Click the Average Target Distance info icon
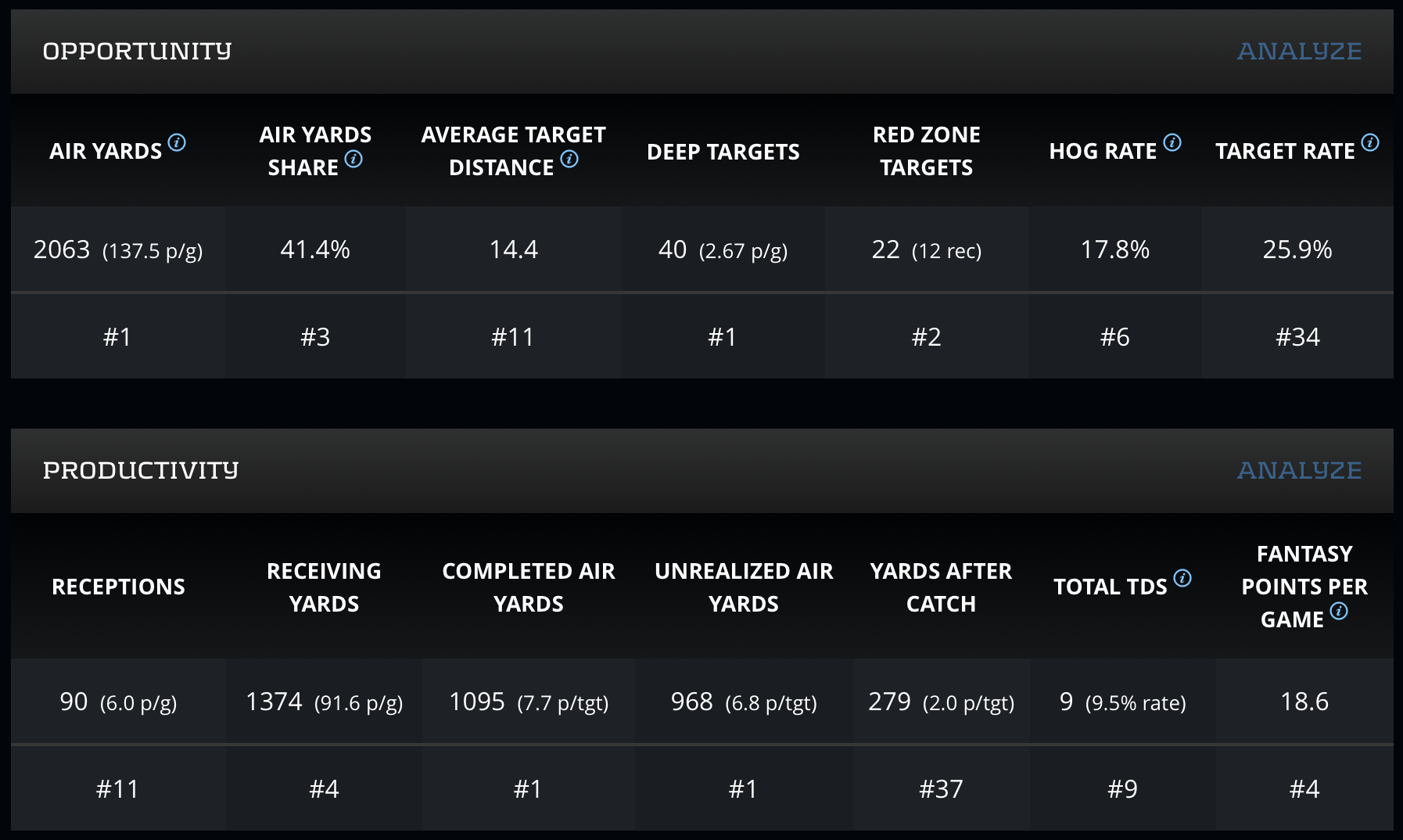The width and height of the screenshot is (1403, 840). [x=569, y=159]
